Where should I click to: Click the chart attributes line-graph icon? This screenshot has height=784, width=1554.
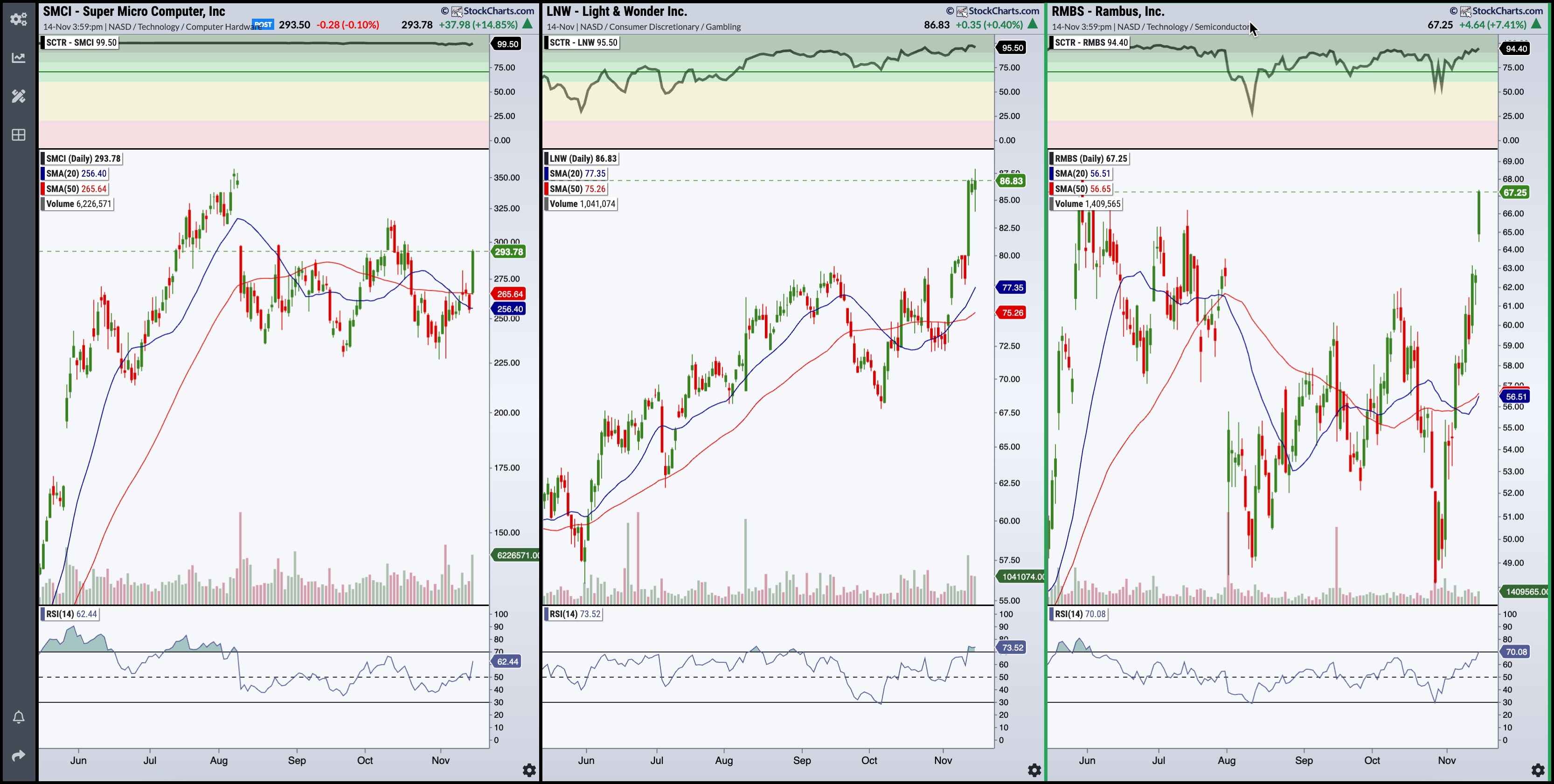pyautogui.click(x=18, y=58)
